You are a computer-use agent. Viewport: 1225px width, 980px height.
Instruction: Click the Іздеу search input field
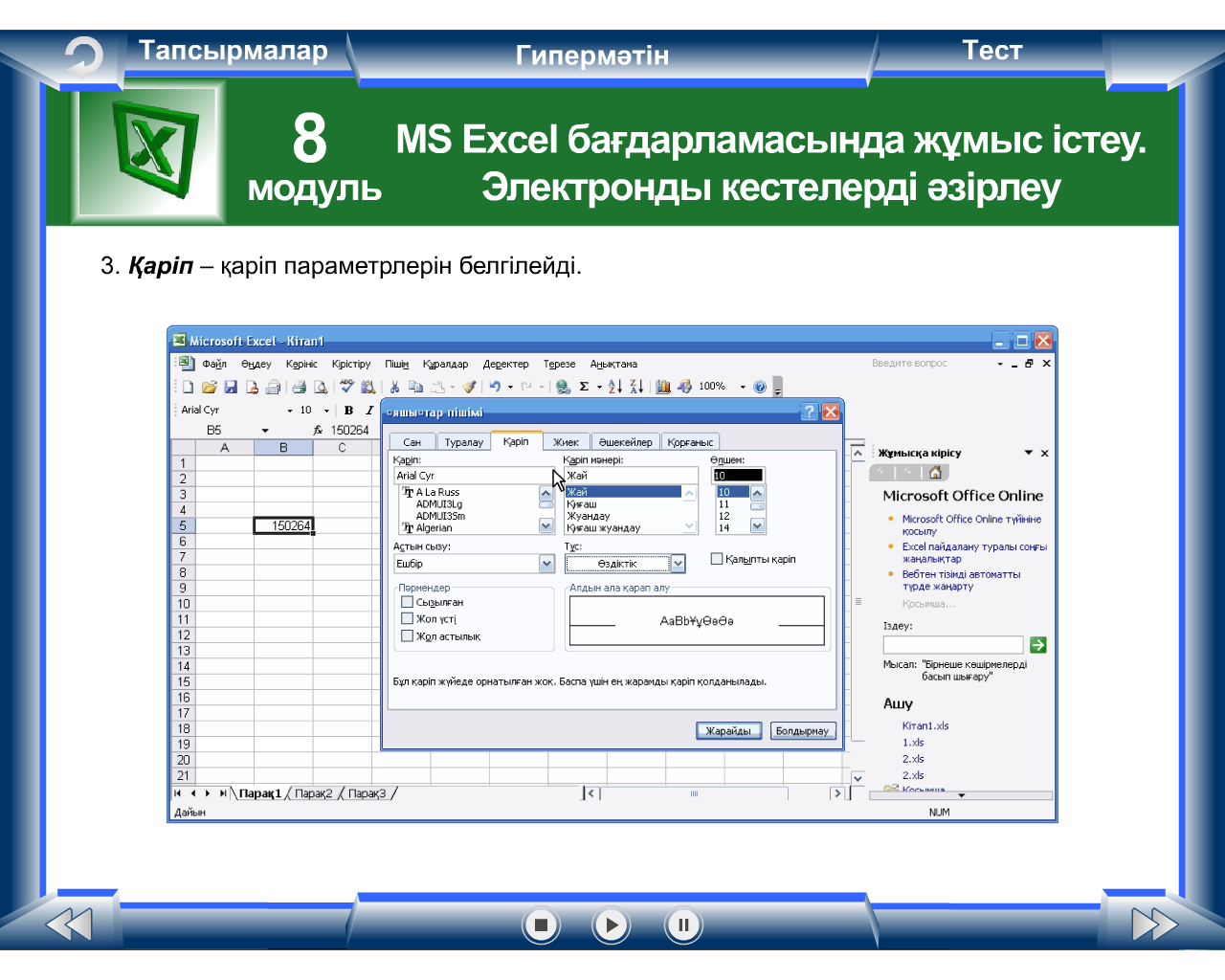[x=952, y=645]
